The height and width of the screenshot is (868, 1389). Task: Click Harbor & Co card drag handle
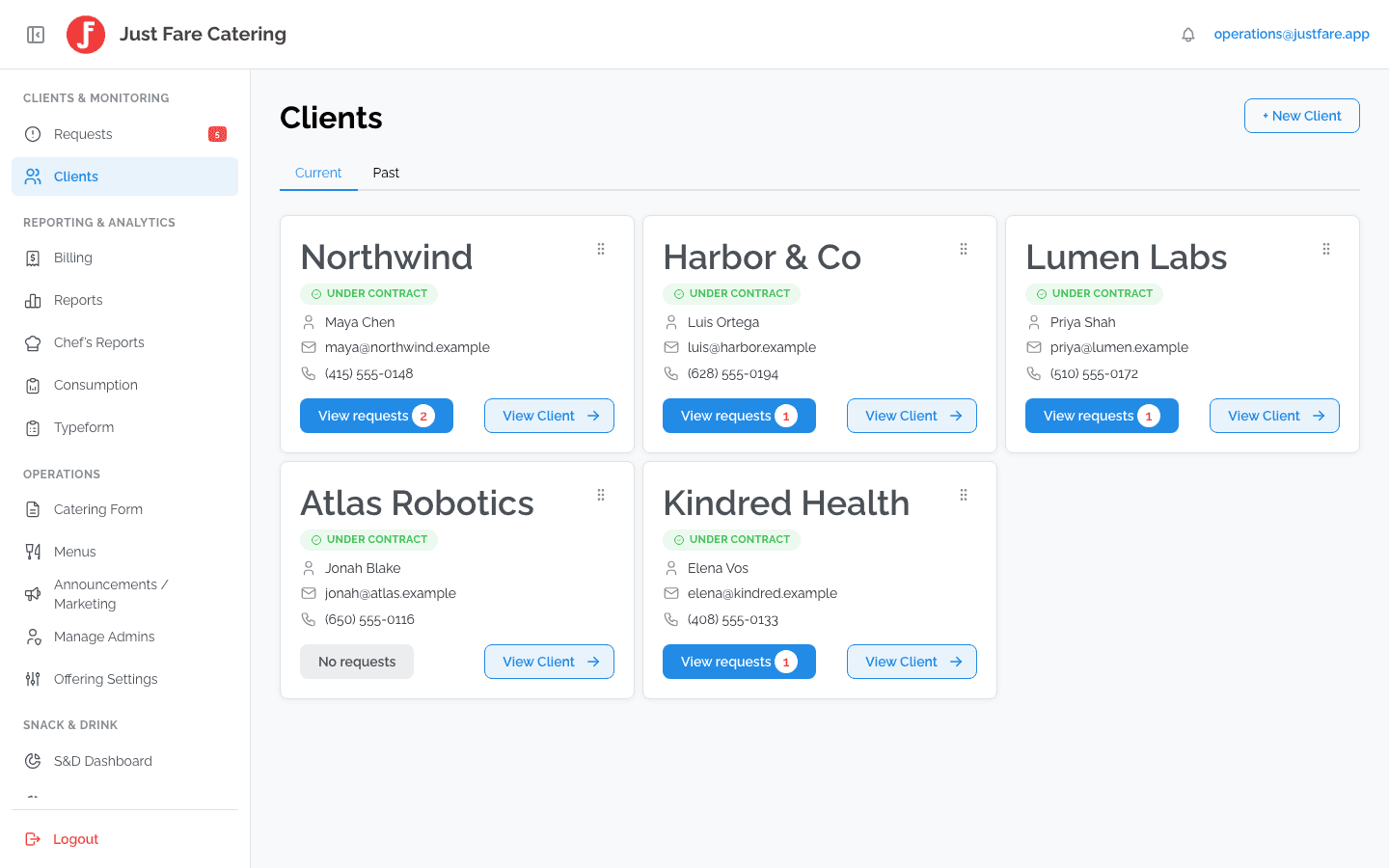964,249
